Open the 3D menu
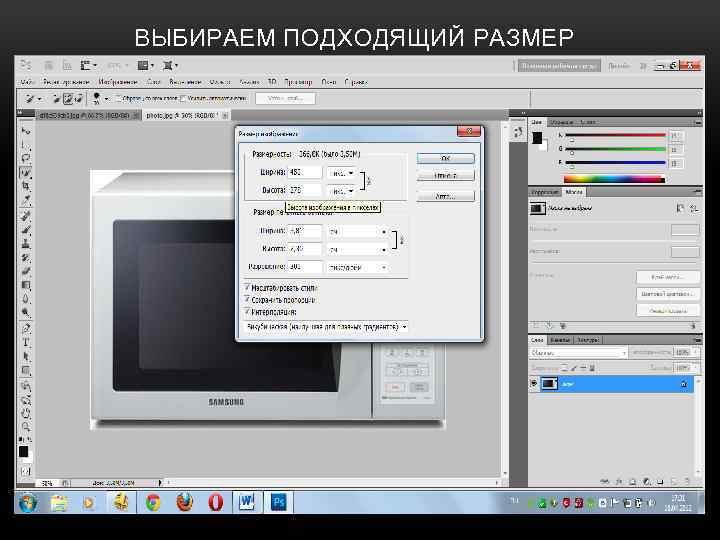The height and width of the screenshot is (540, 720). 272,82
